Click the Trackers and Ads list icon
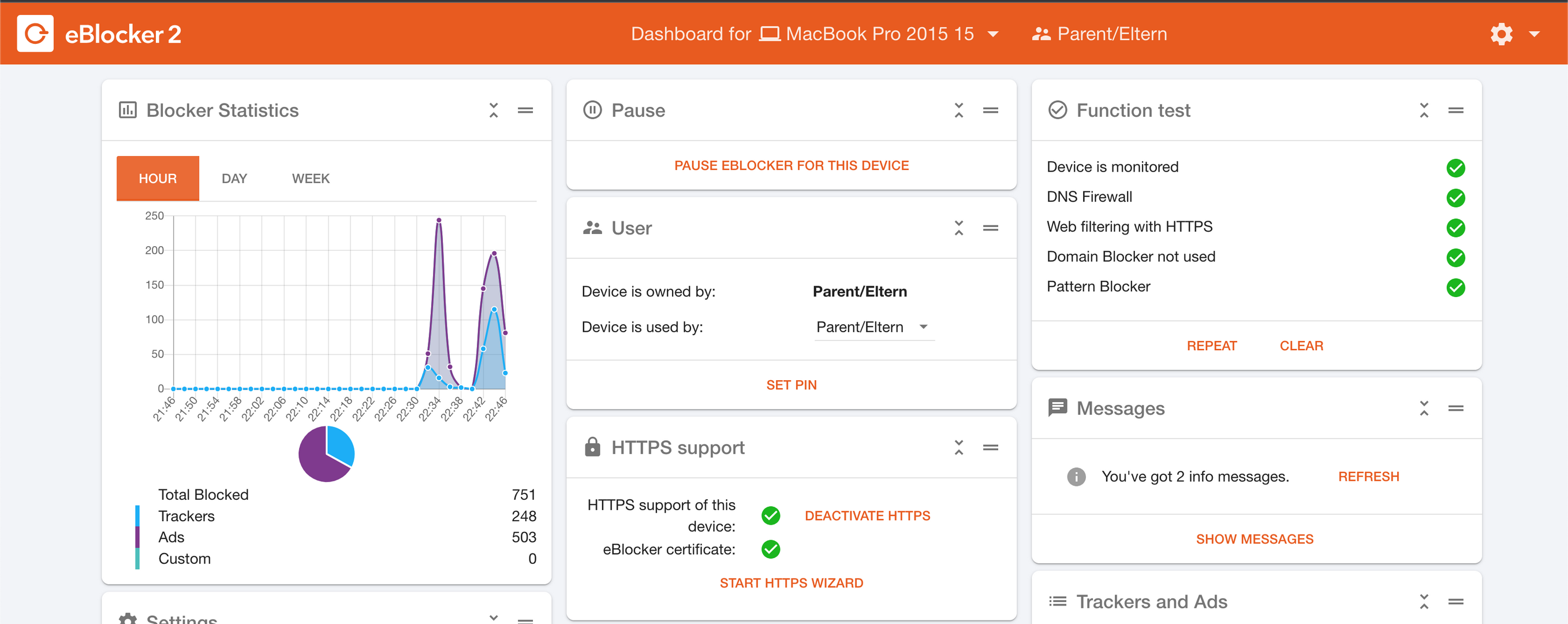This screenshot has width=1568, height=624. [1057, 601]
